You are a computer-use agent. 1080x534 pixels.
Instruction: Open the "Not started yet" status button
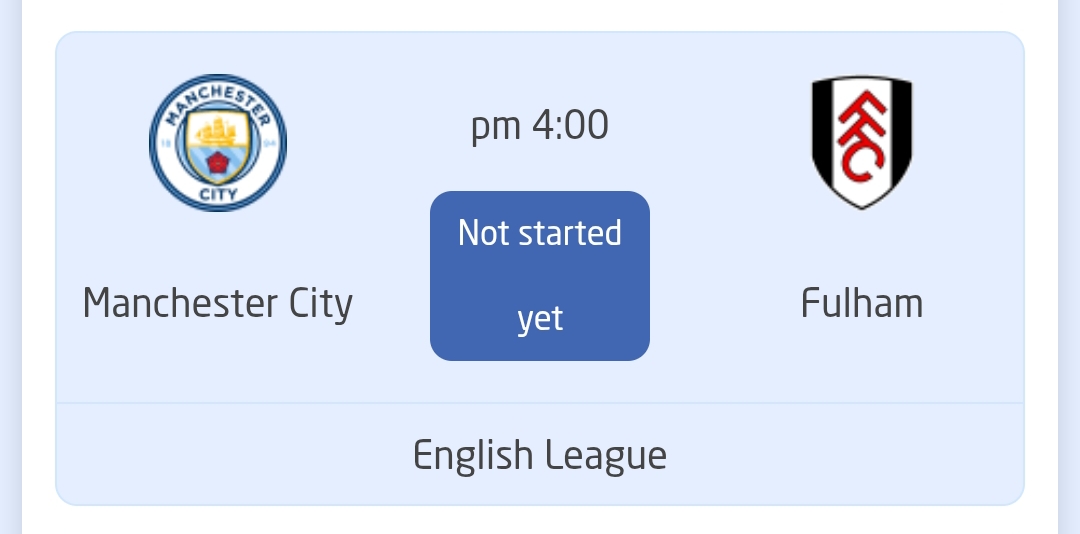click(x=540, y=276)
